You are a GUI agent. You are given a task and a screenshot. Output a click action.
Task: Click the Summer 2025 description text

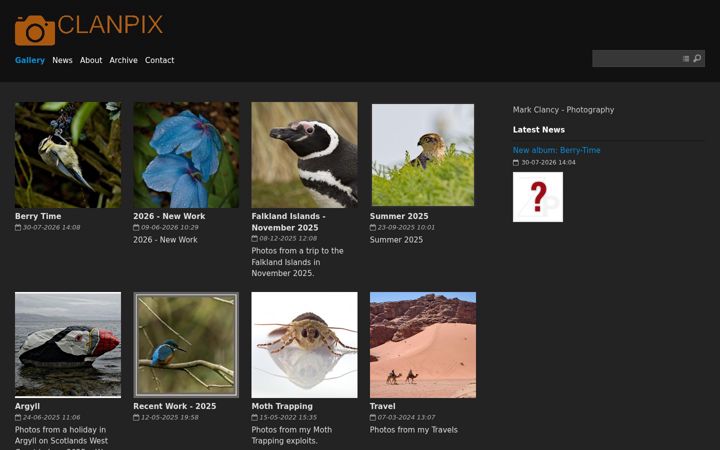click(396, 240)
